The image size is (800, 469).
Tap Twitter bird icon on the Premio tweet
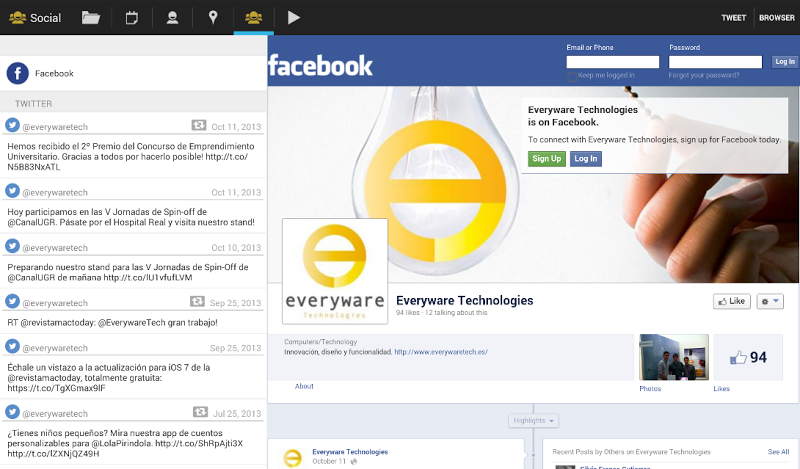click(12, 125)
